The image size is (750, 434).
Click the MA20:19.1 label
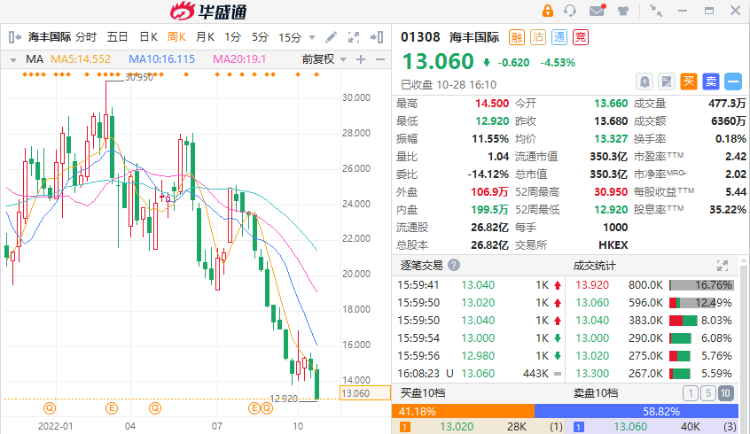(239, 59)
